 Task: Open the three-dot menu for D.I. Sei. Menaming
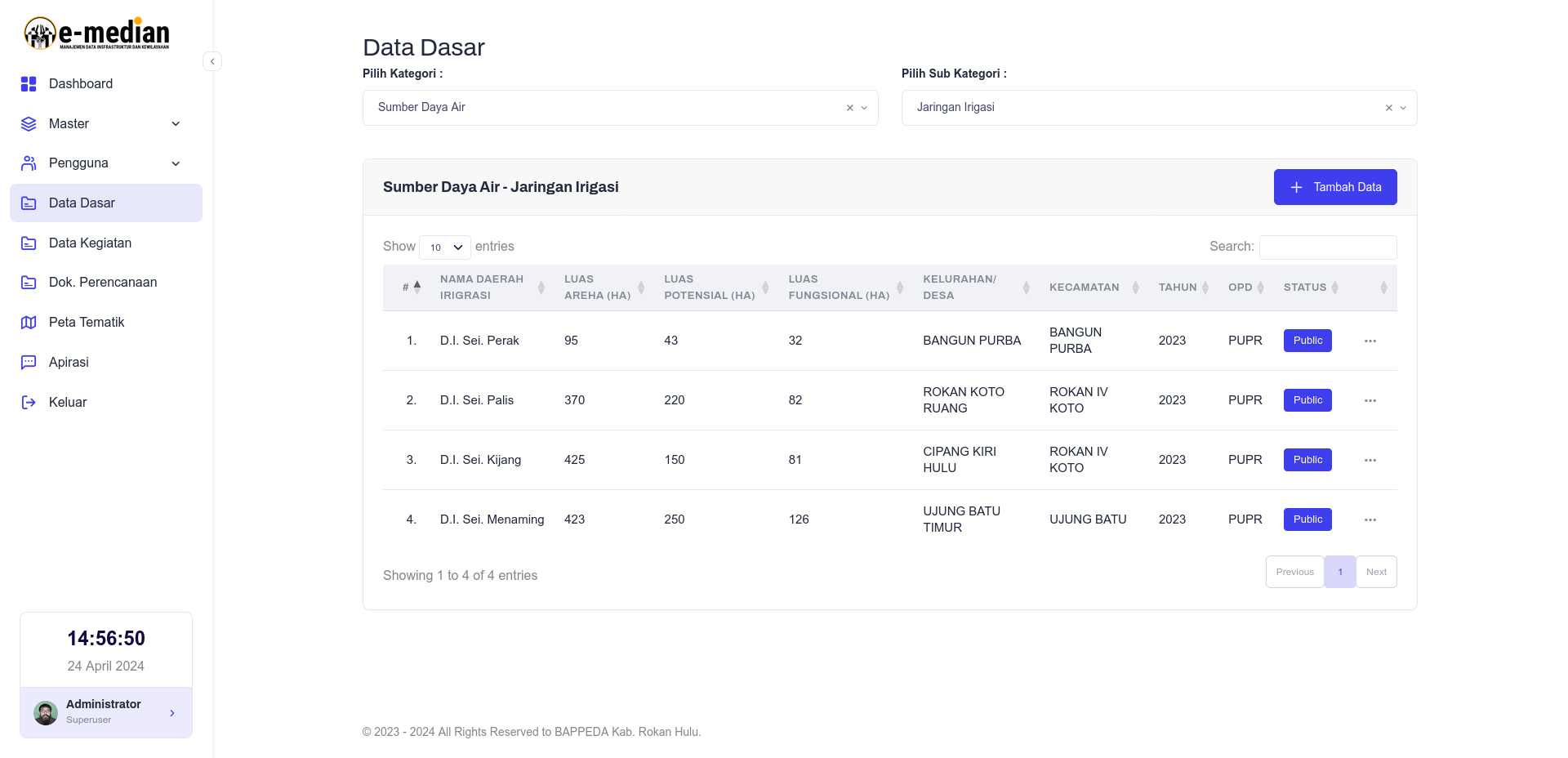click(1370, 519)
